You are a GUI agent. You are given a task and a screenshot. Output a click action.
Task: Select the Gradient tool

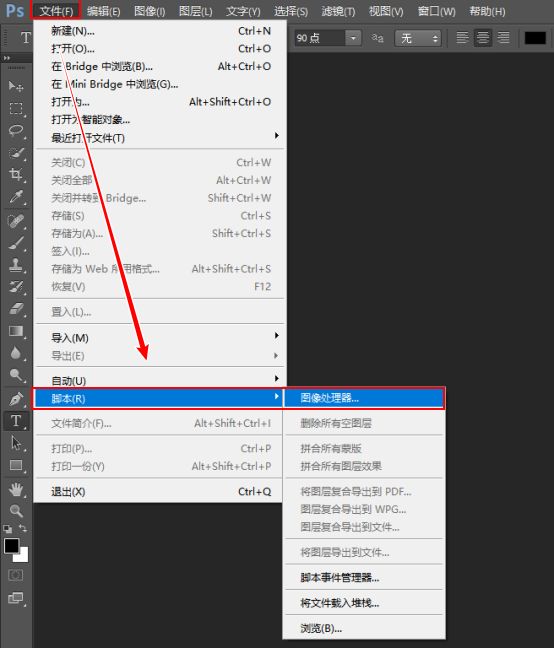pyautogui.click(x=16, y=331)
